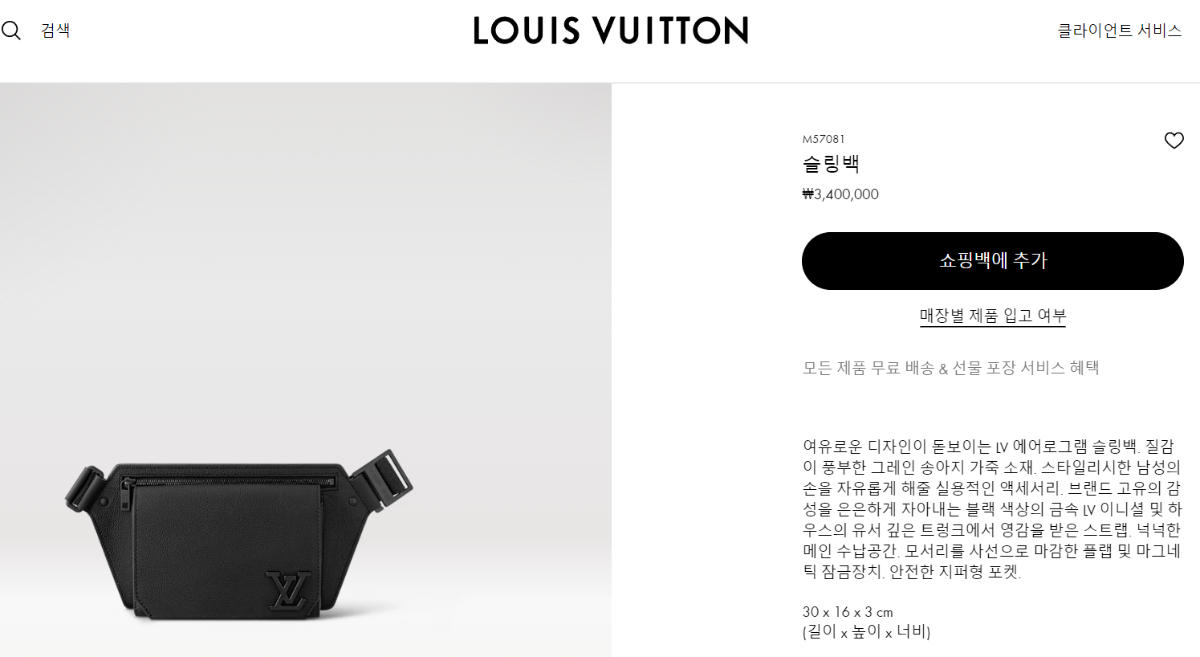Go home via the Louis Vuitton logo
This screenshot has width=1200, height=657.
611,30
